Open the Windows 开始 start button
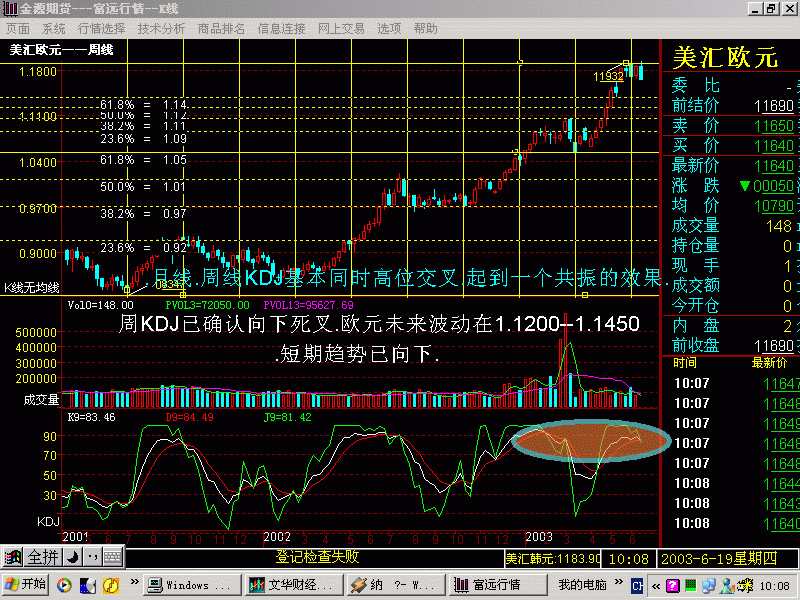The width and height of the screenshot is (800, 600). (x=25, y=585)
